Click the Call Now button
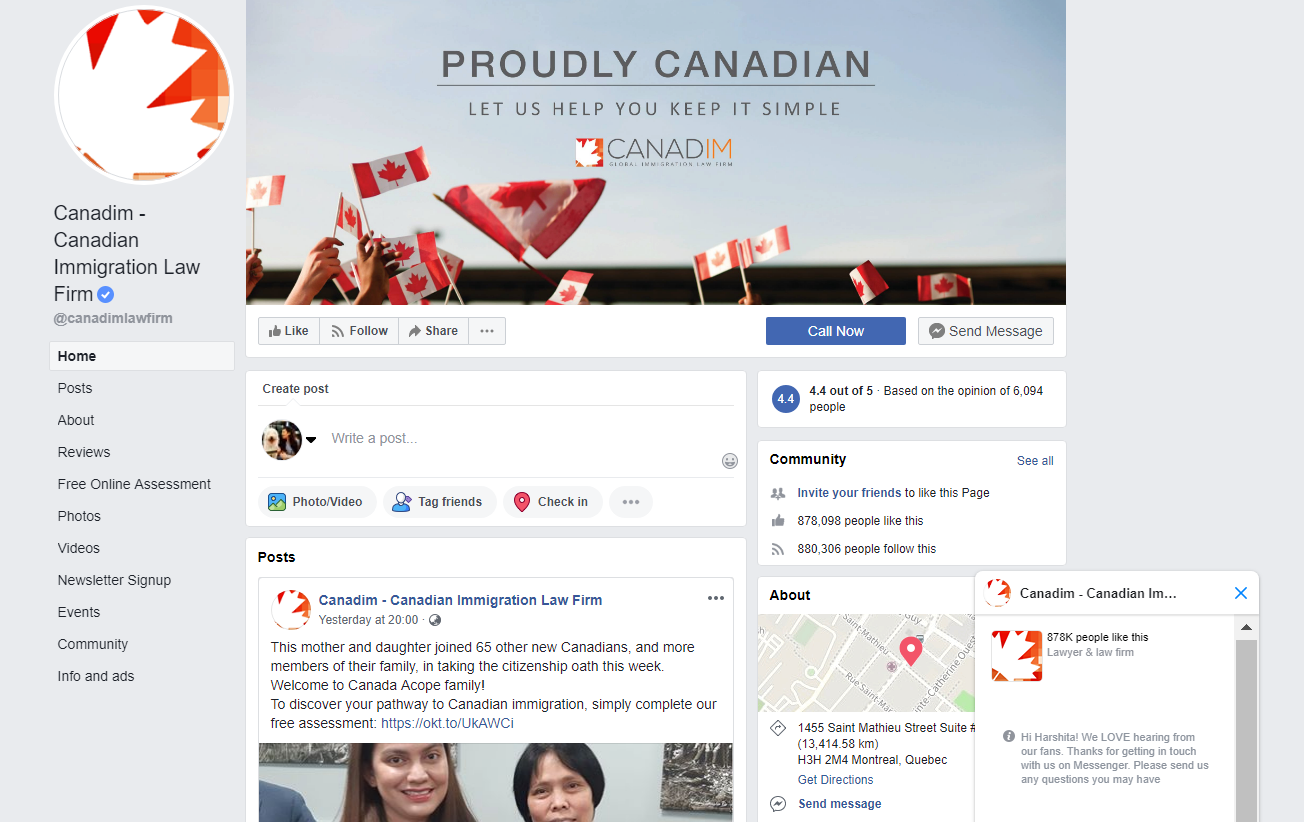The height and width of the screenshot is (822, 1304). (836, 331)
